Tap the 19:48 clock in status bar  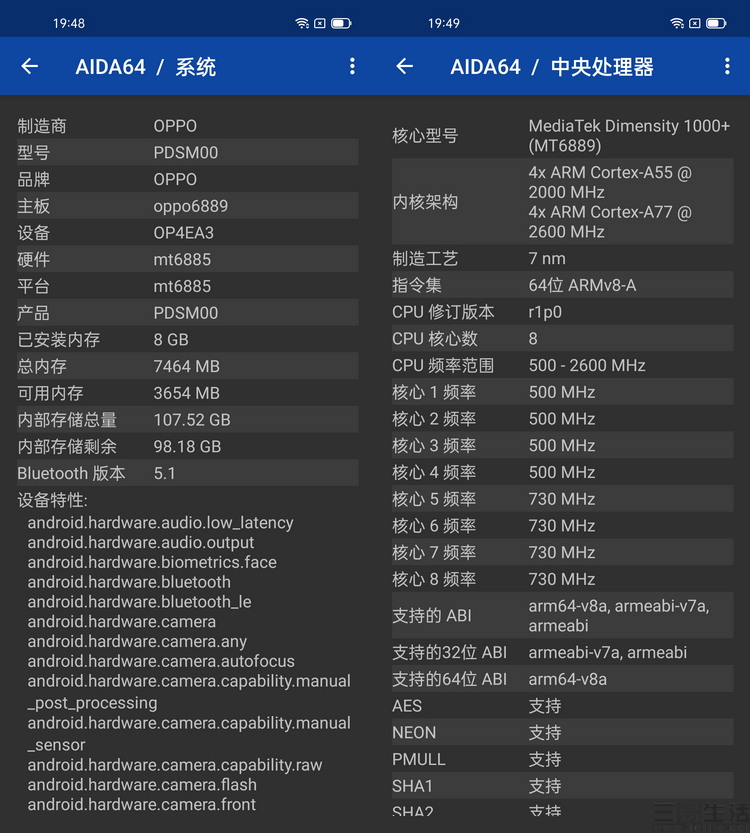click(x=69, y=23)
